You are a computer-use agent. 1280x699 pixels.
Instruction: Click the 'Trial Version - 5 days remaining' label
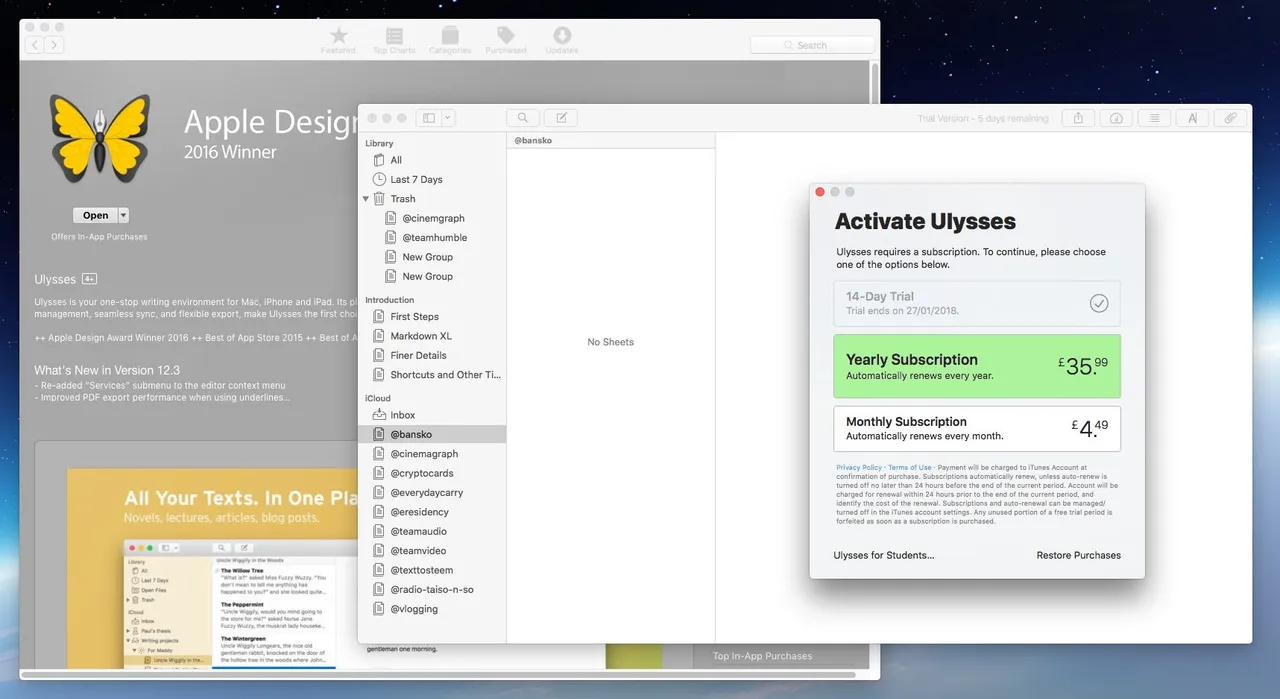983,118
